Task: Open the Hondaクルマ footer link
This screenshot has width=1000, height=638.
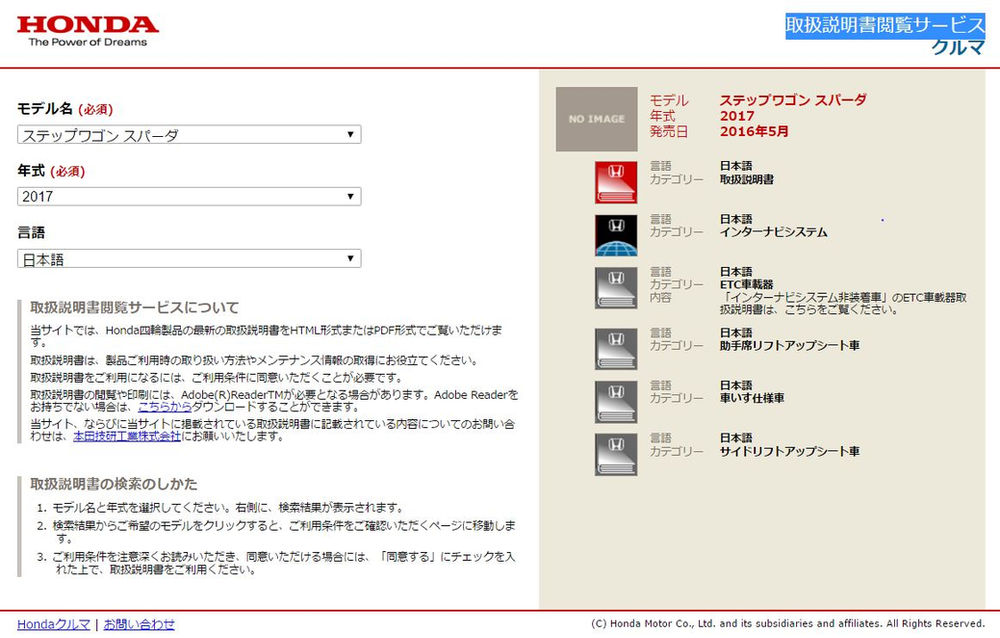Action: (x=54, y=625)
